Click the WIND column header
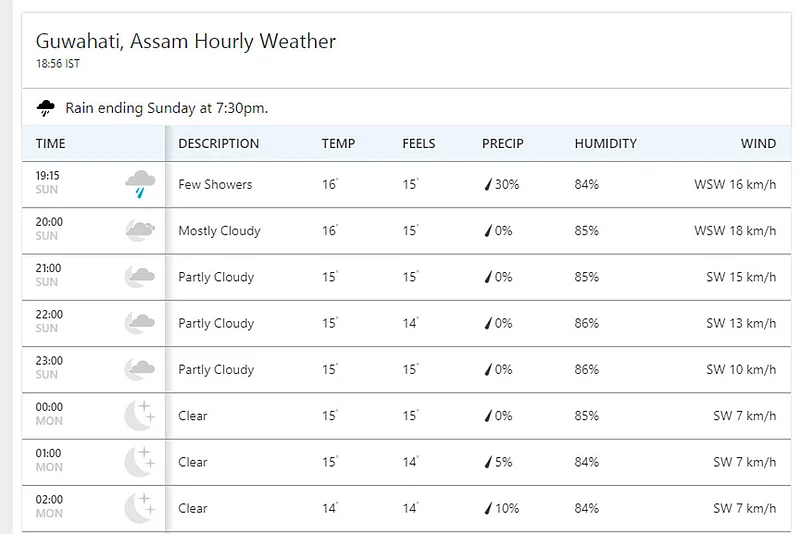801x534 pixels. pyautogui.click(x=758, y=143)
